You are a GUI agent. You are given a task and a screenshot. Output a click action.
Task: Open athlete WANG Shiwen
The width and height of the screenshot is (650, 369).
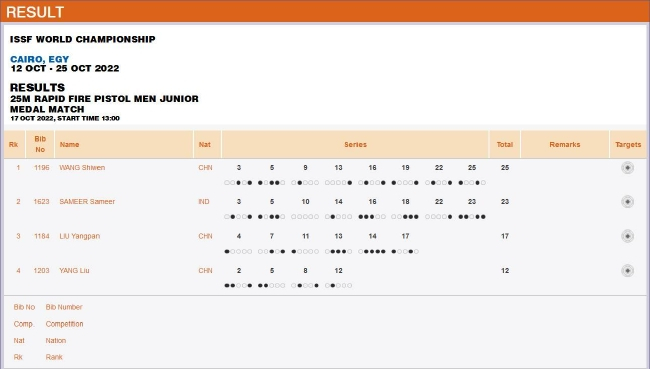coord(82,168)
